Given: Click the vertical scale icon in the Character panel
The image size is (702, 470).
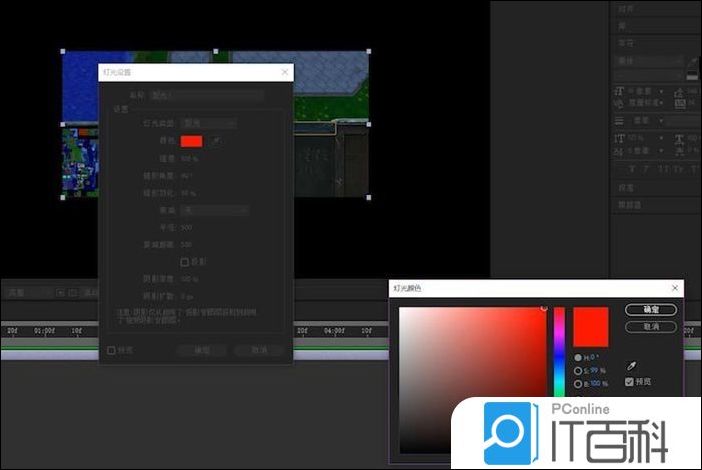Looking at the screenshot, I should 620,138.
